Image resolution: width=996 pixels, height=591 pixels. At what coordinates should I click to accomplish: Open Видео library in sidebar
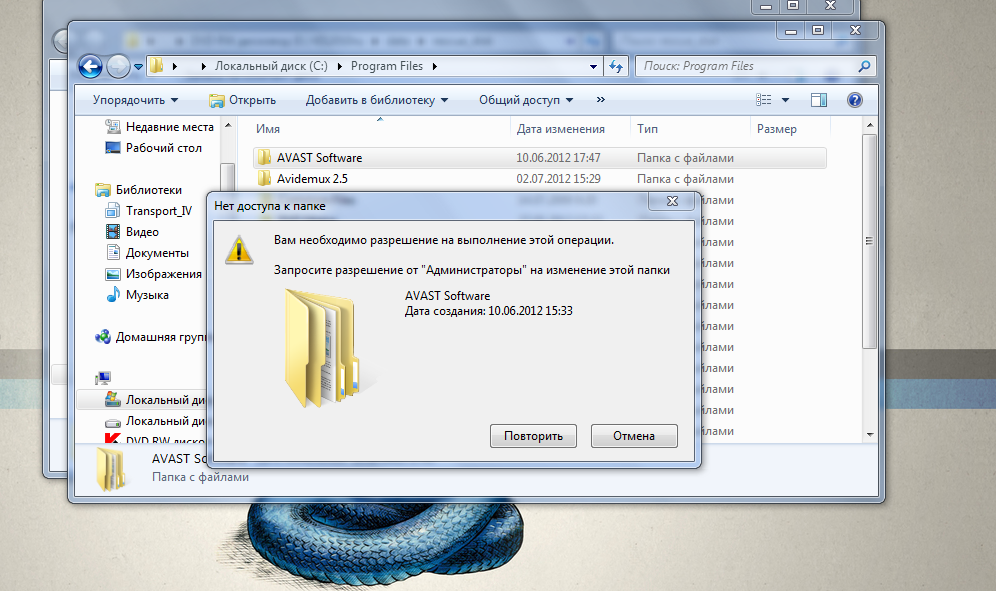click(142, 232)
